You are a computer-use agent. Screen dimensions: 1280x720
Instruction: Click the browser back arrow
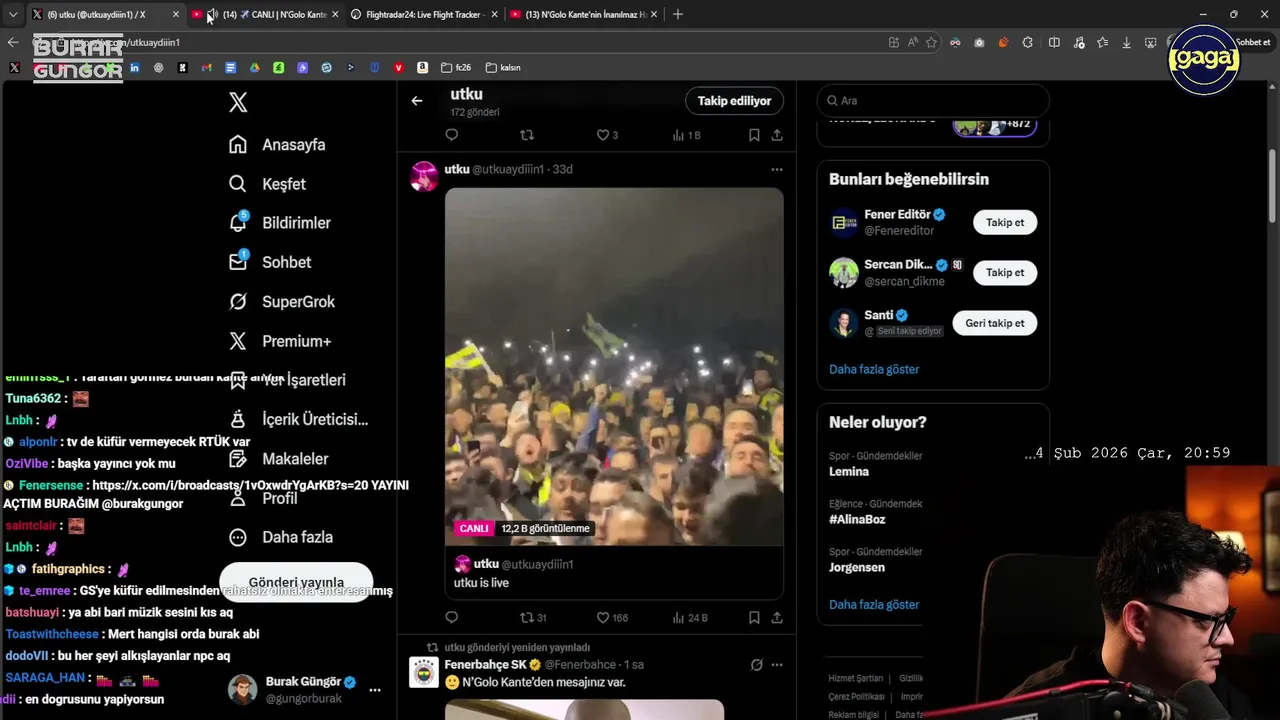13,42
